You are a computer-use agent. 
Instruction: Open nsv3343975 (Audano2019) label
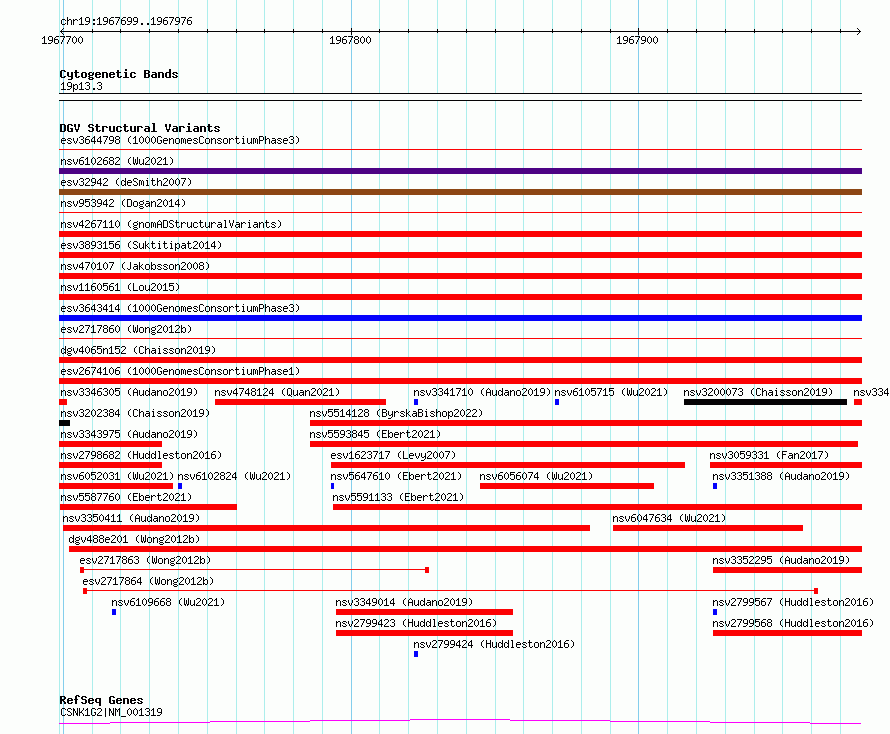(x=129, y=434)
